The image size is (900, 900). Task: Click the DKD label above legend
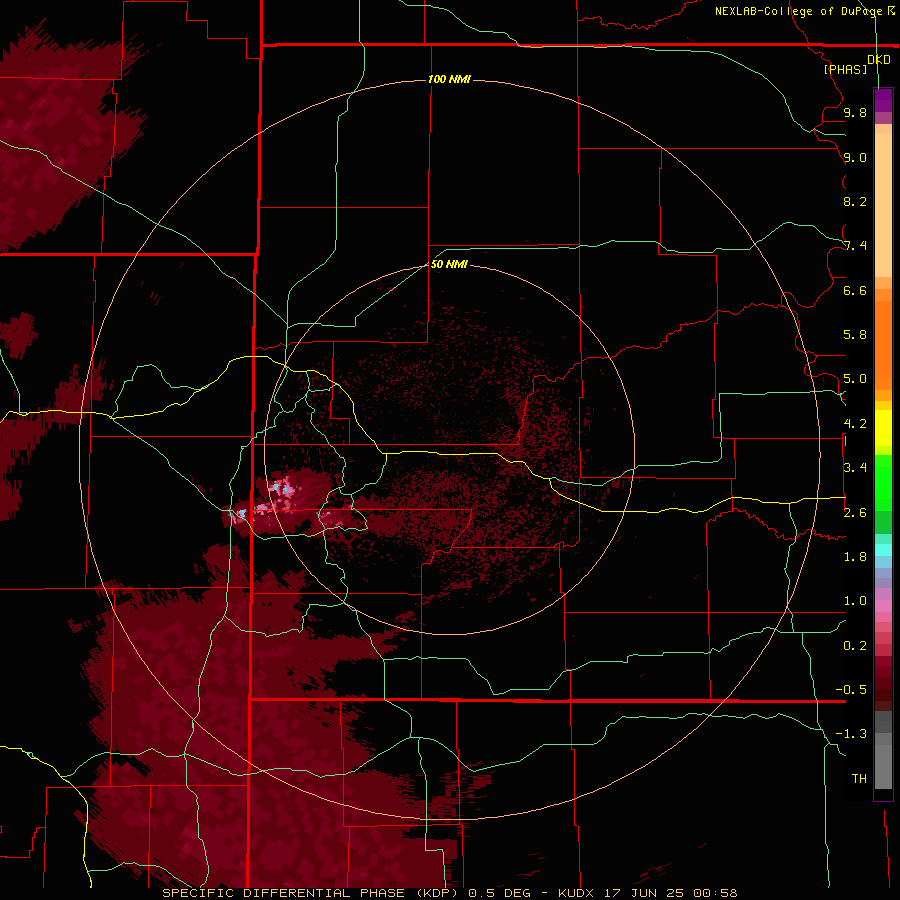(x=878, y=60)
